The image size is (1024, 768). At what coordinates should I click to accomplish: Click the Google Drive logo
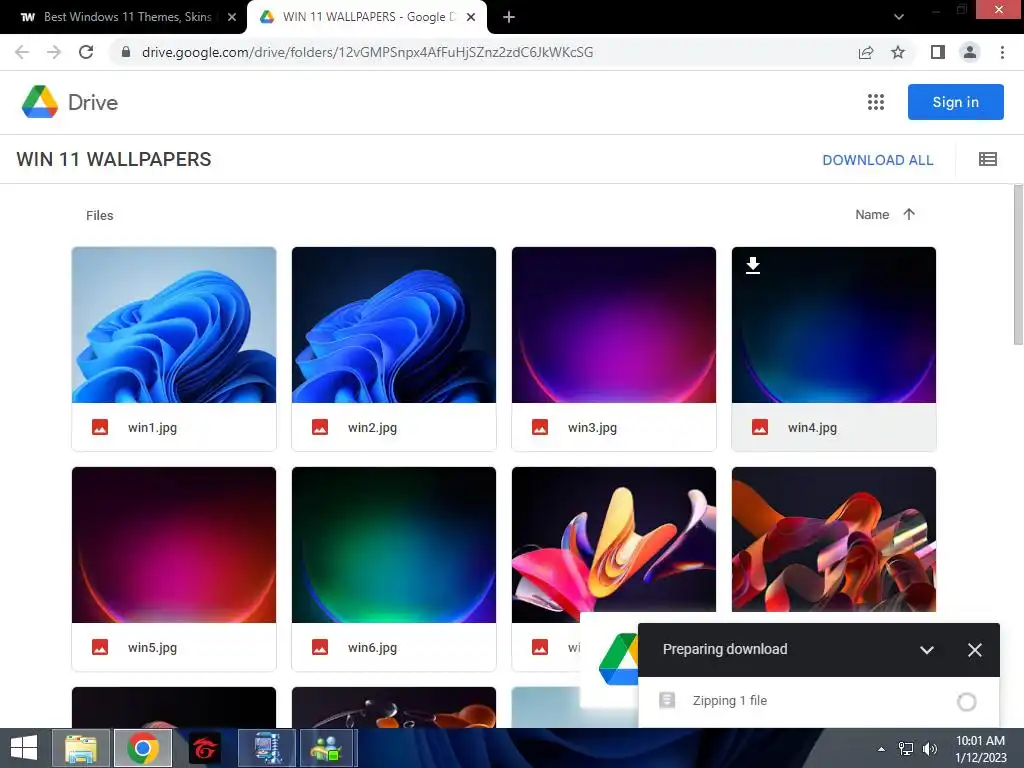click(x=40, y=102)
